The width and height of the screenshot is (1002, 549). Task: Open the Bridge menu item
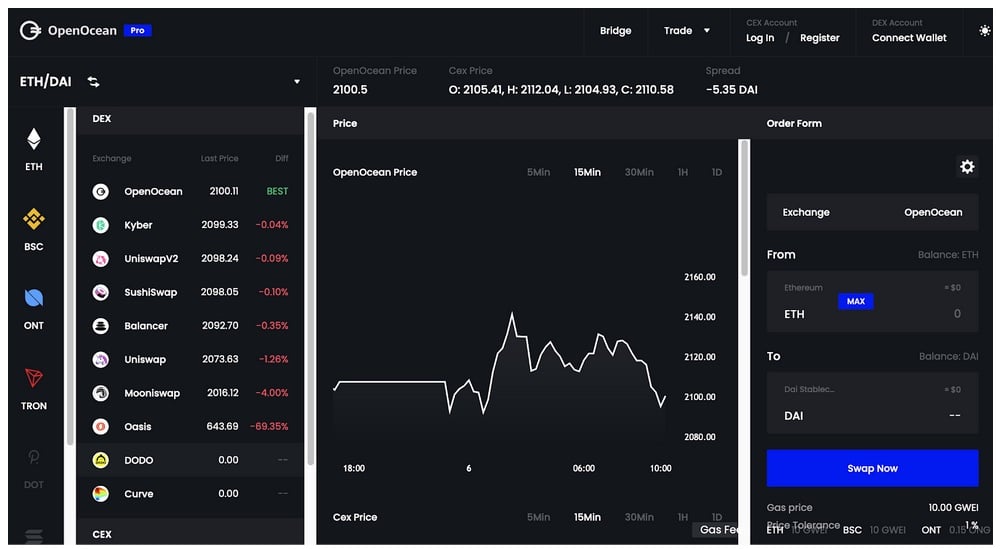[x=615, y=31]
